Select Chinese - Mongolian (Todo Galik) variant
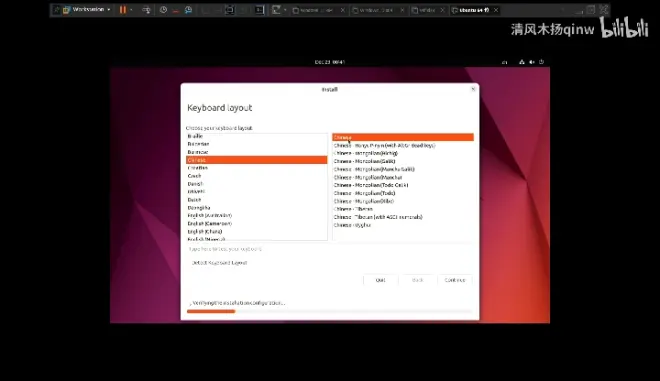Image resolution: width=660 pixels, height=381 pixels. tap(403, 185)
